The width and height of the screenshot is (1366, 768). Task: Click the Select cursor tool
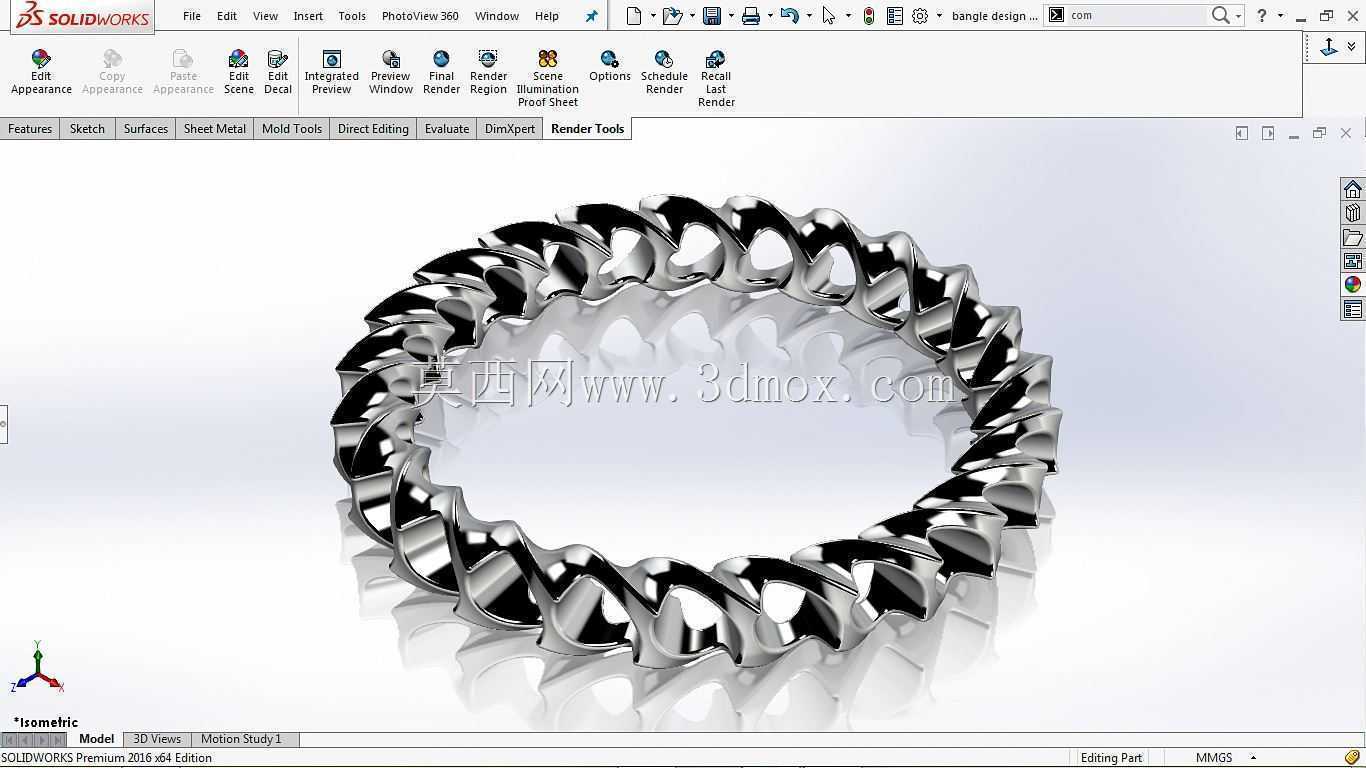[829, 15]
